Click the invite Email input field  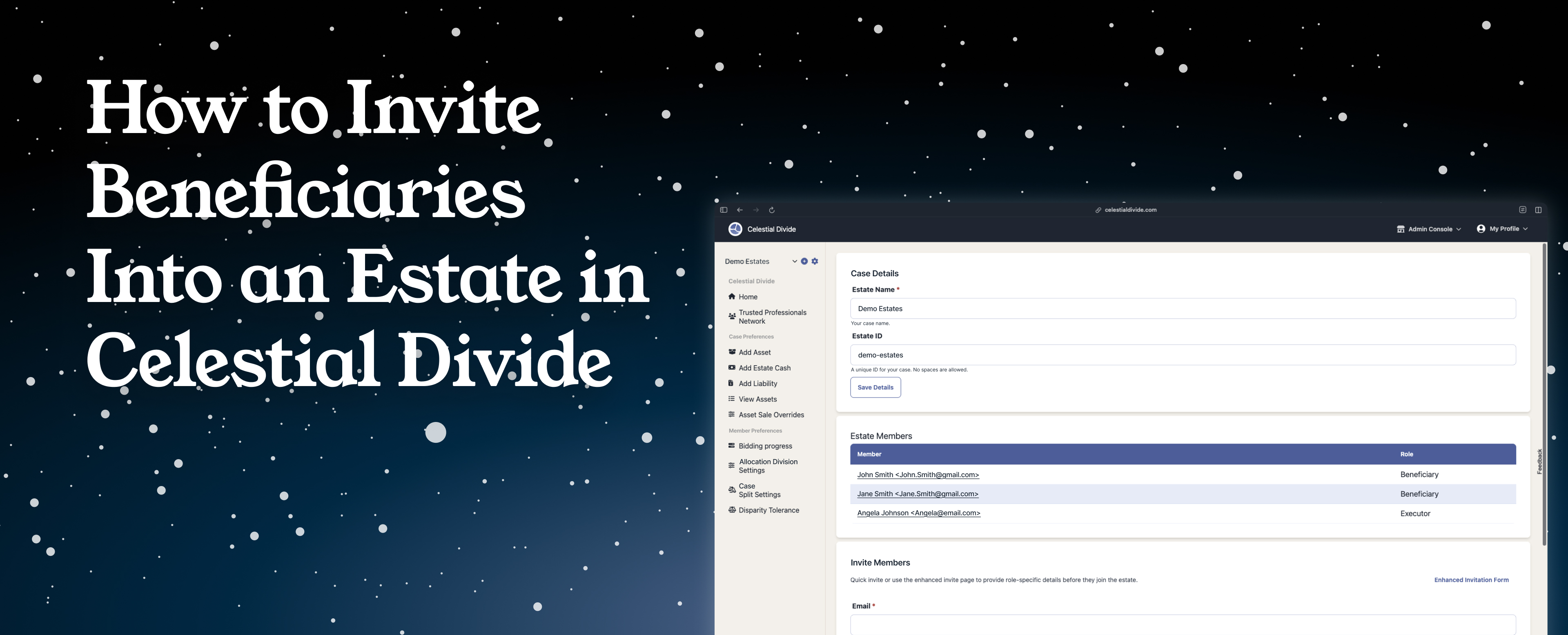(x=1183, y=625)
